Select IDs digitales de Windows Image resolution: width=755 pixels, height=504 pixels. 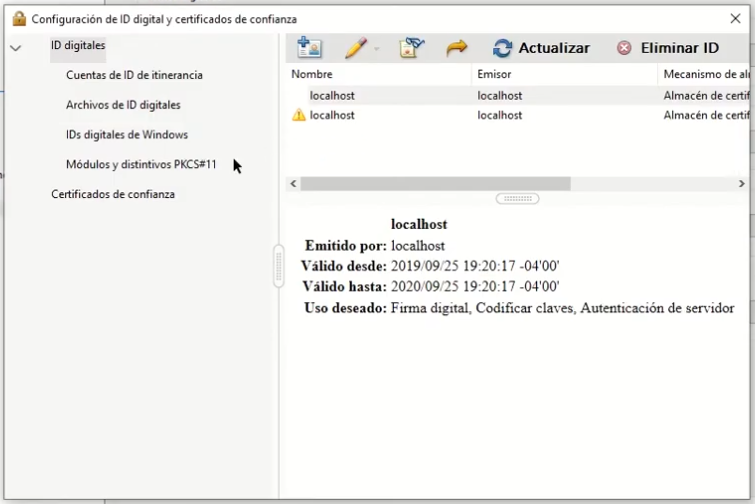coord(126,135)
